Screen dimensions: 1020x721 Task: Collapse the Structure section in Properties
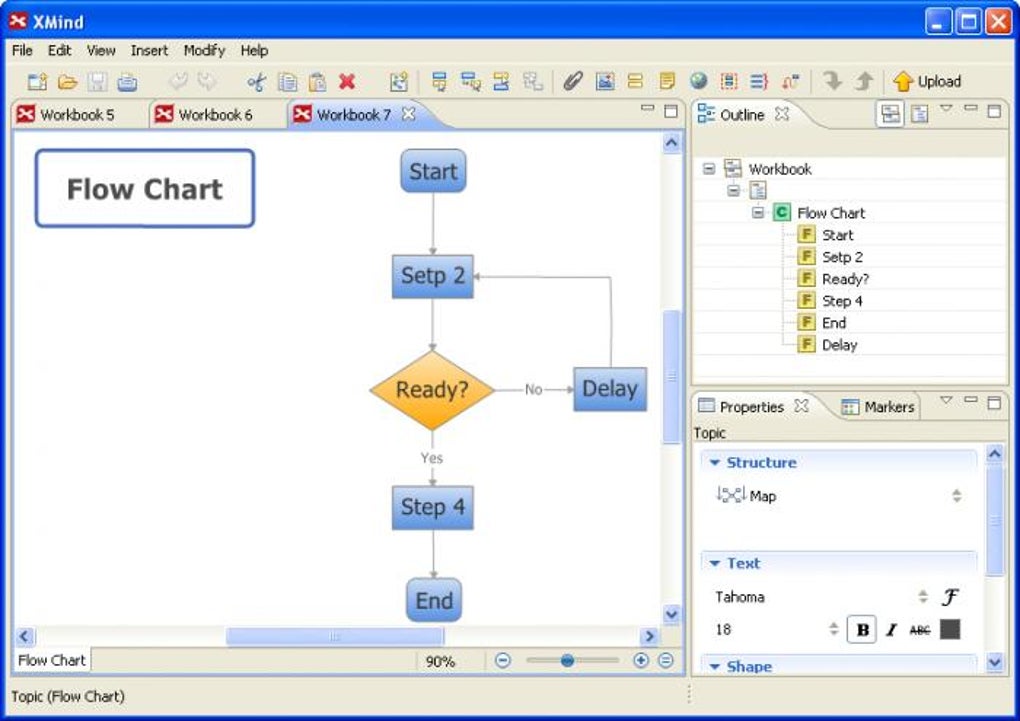715,463
